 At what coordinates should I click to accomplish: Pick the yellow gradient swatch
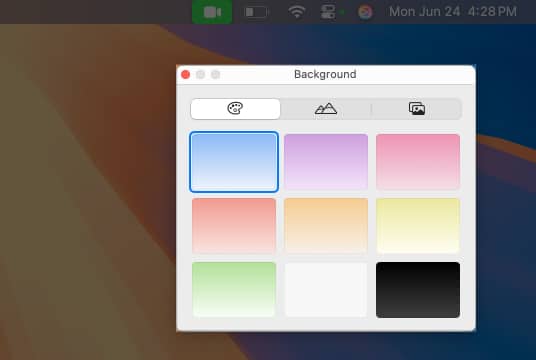click(x=418, y=226)
